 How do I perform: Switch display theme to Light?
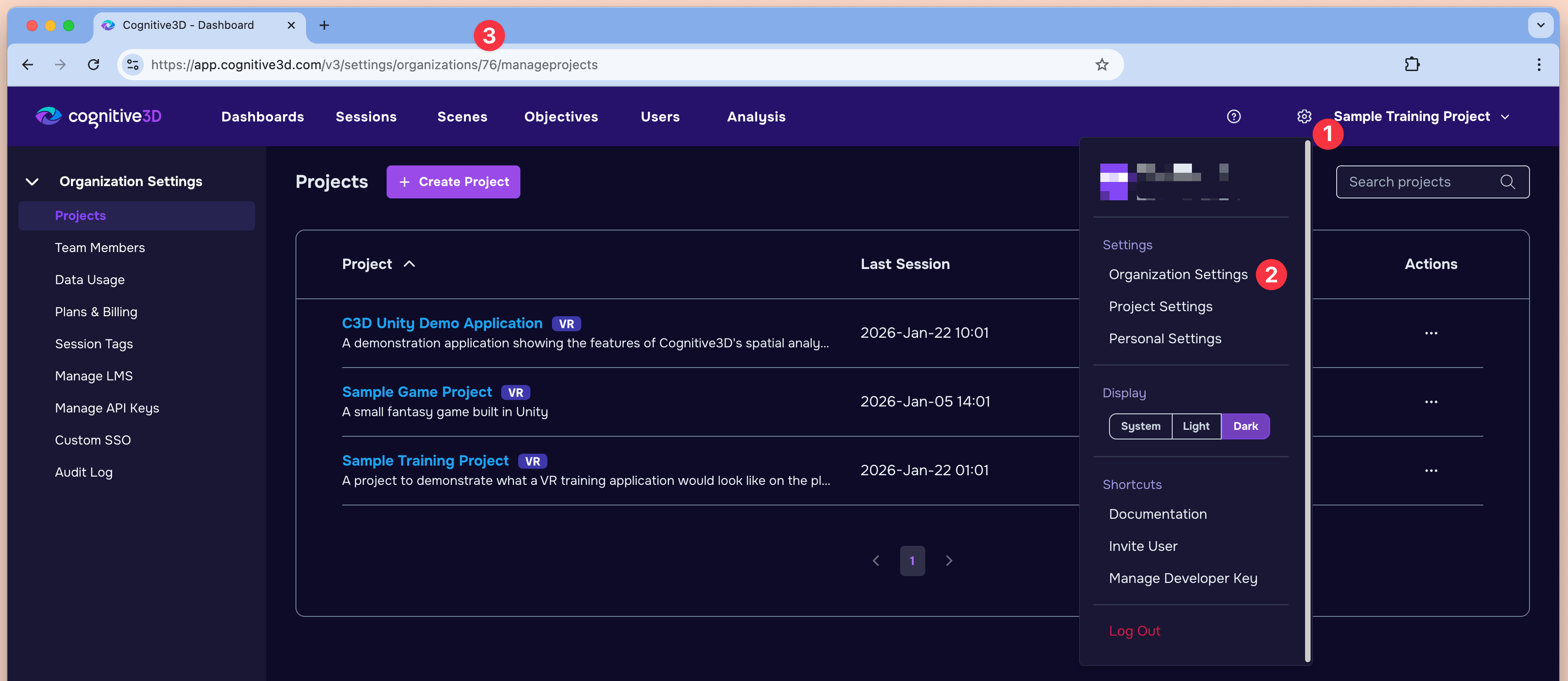point(1196,426)
